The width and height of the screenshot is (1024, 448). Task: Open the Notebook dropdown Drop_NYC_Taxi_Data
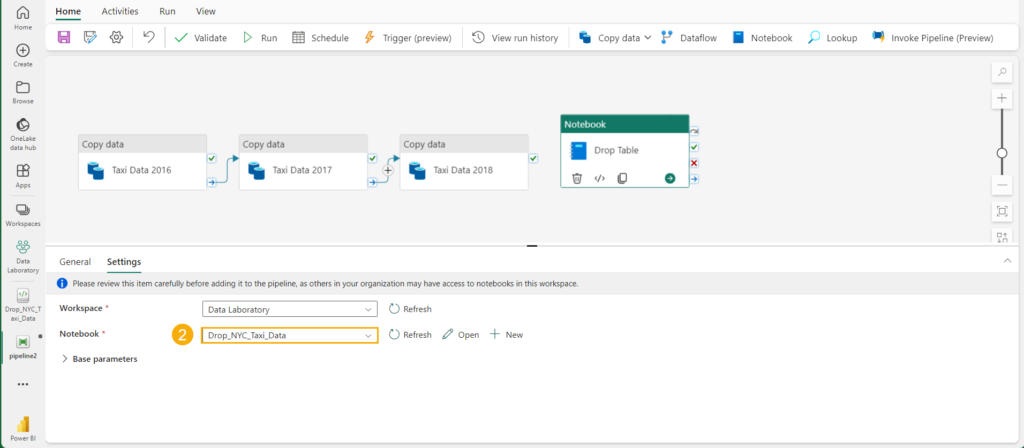289,335
